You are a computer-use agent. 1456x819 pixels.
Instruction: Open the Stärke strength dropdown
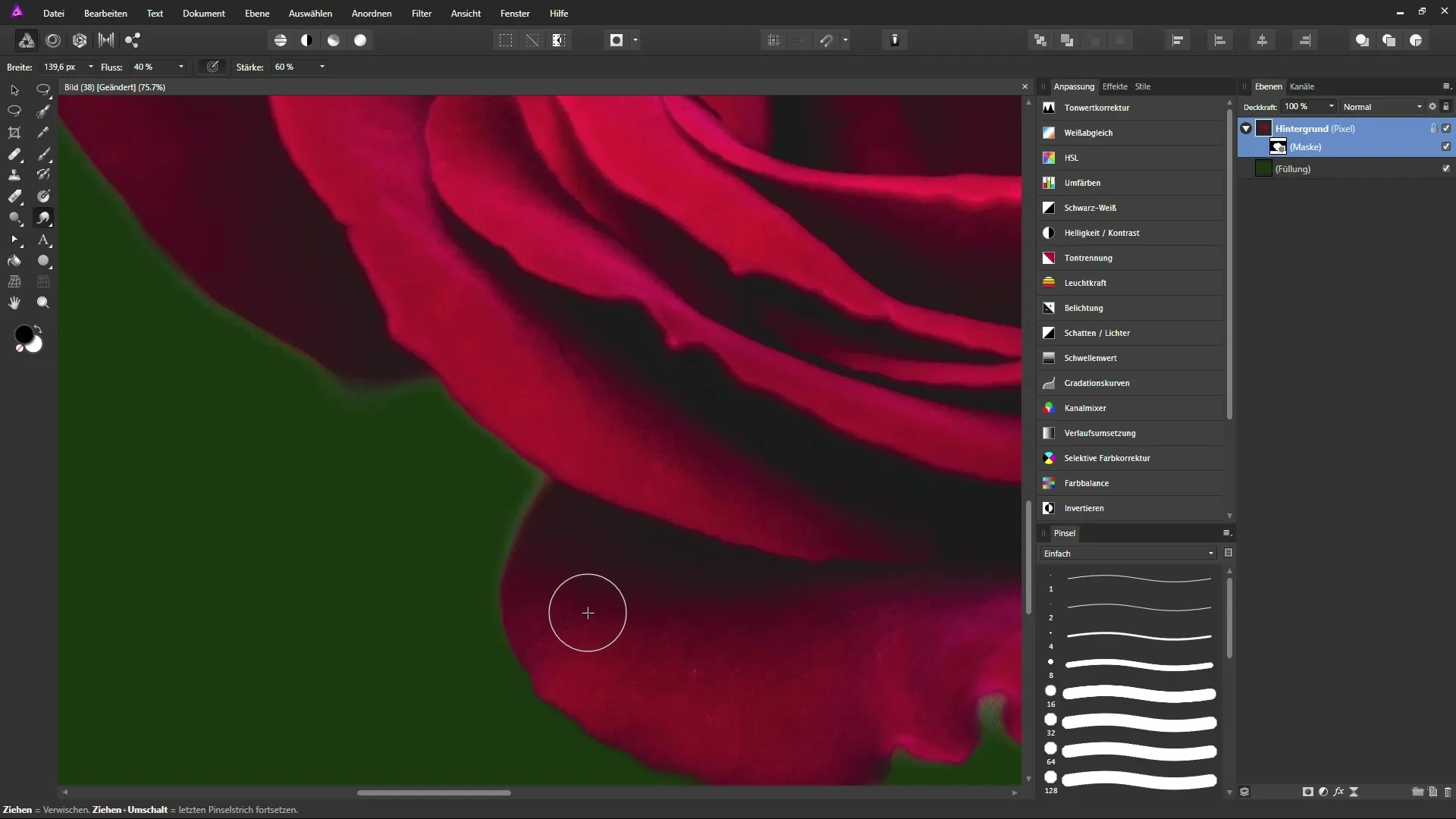click(322, 67)
